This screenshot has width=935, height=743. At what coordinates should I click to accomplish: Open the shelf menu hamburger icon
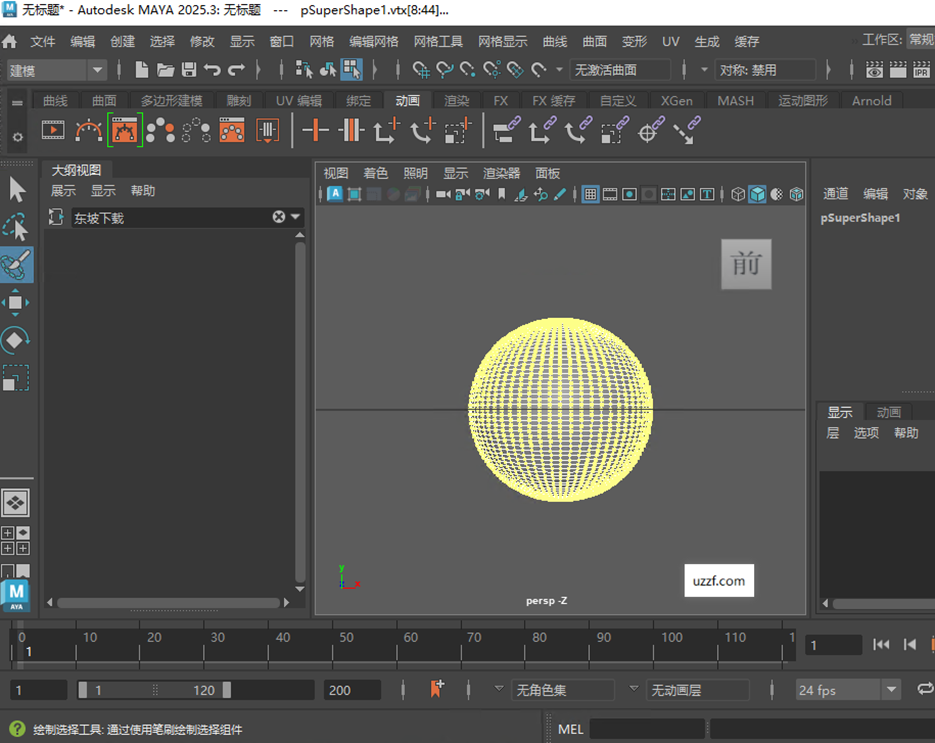click(x=17, y=103)
